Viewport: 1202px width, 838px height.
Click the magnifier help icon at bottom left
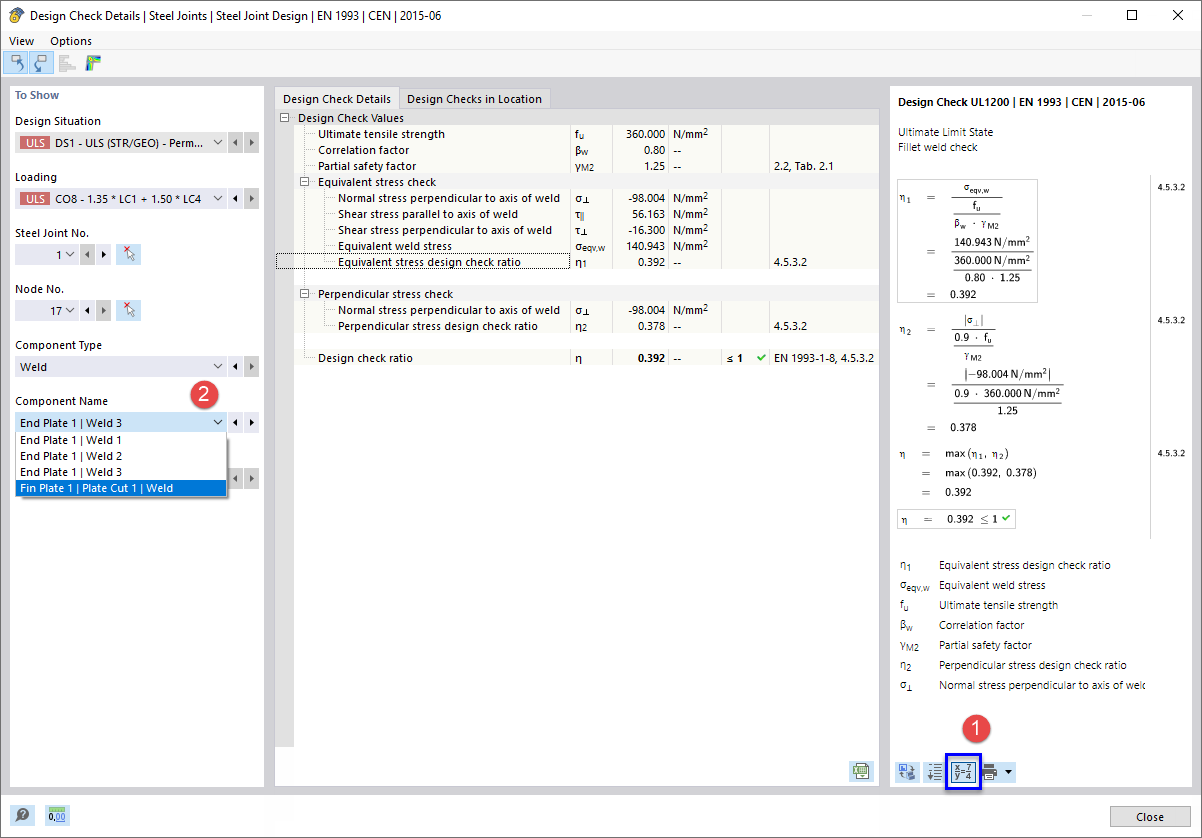tap(23, 816)
